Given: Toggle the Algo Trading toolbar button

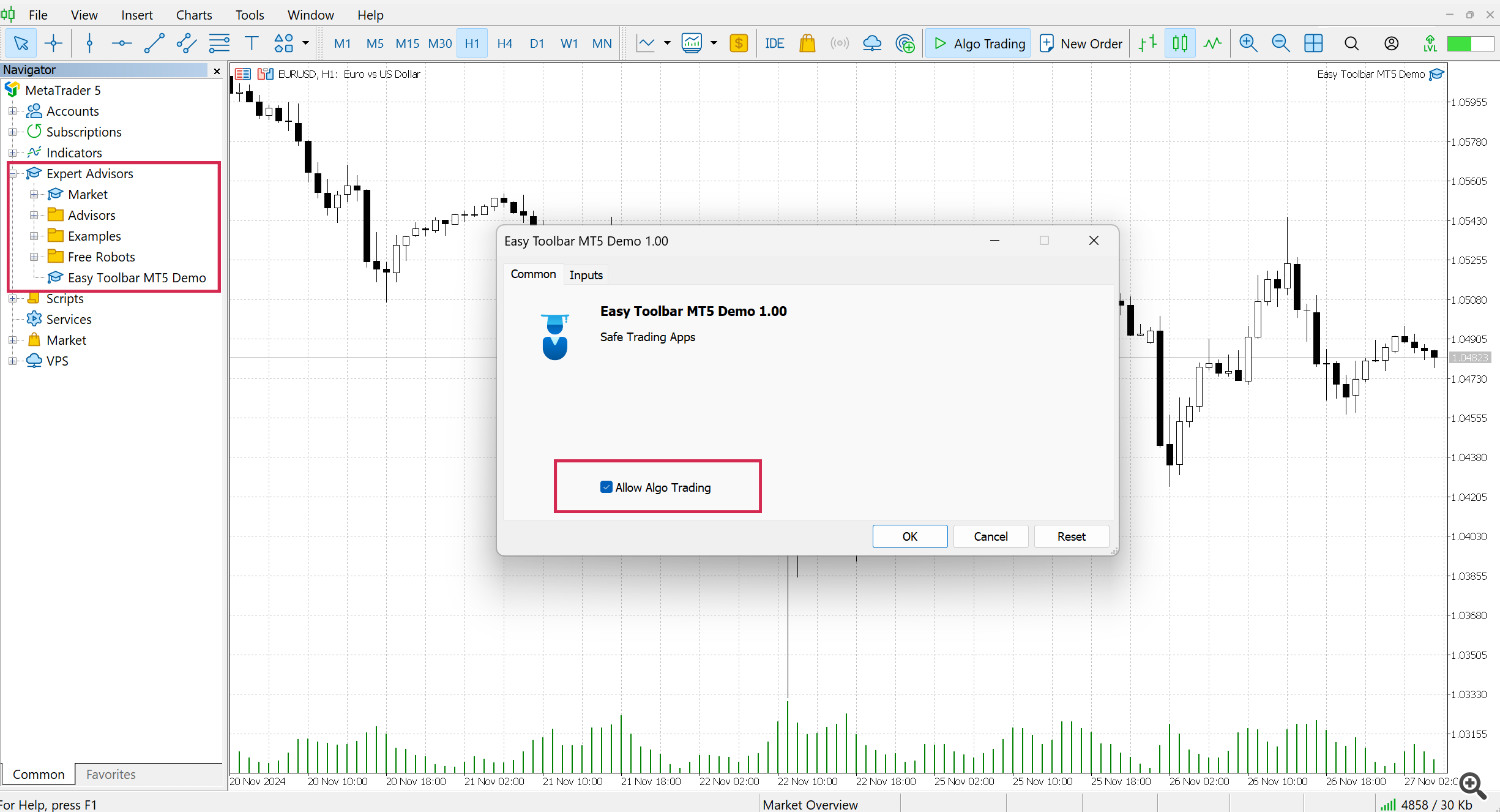Looking at the screenshot, I should click(x=978, y=43).
